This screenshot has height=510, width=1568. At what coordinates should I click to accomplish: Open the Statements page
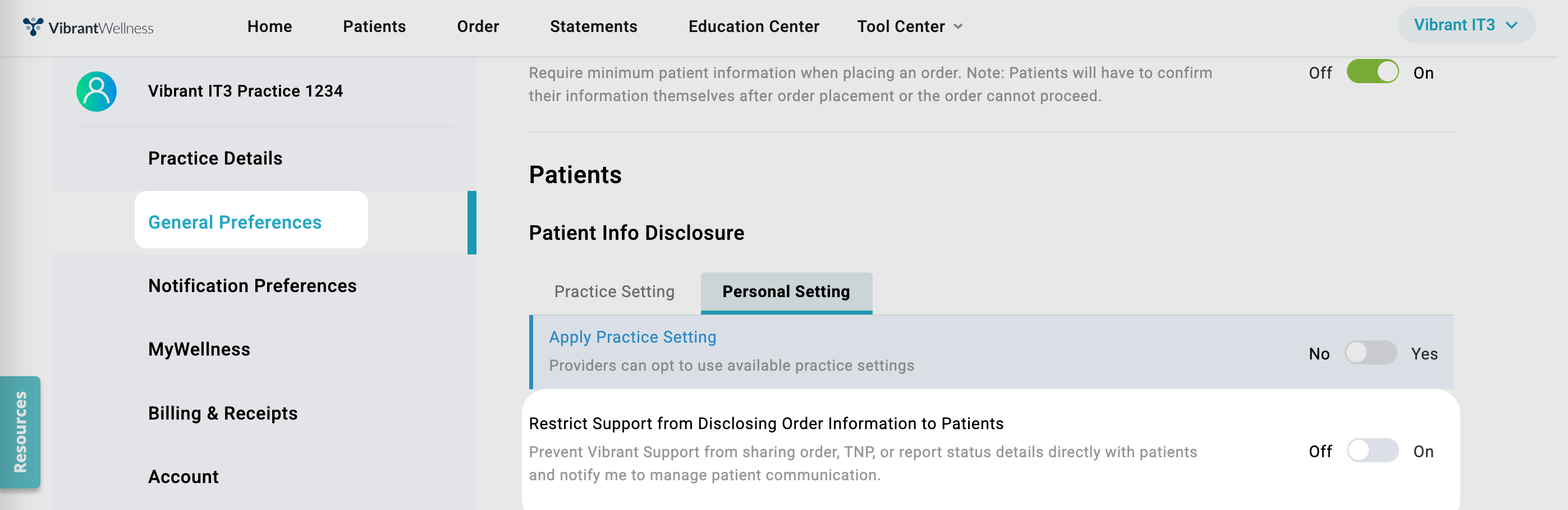pyautogui.click(x=594, y=27)
